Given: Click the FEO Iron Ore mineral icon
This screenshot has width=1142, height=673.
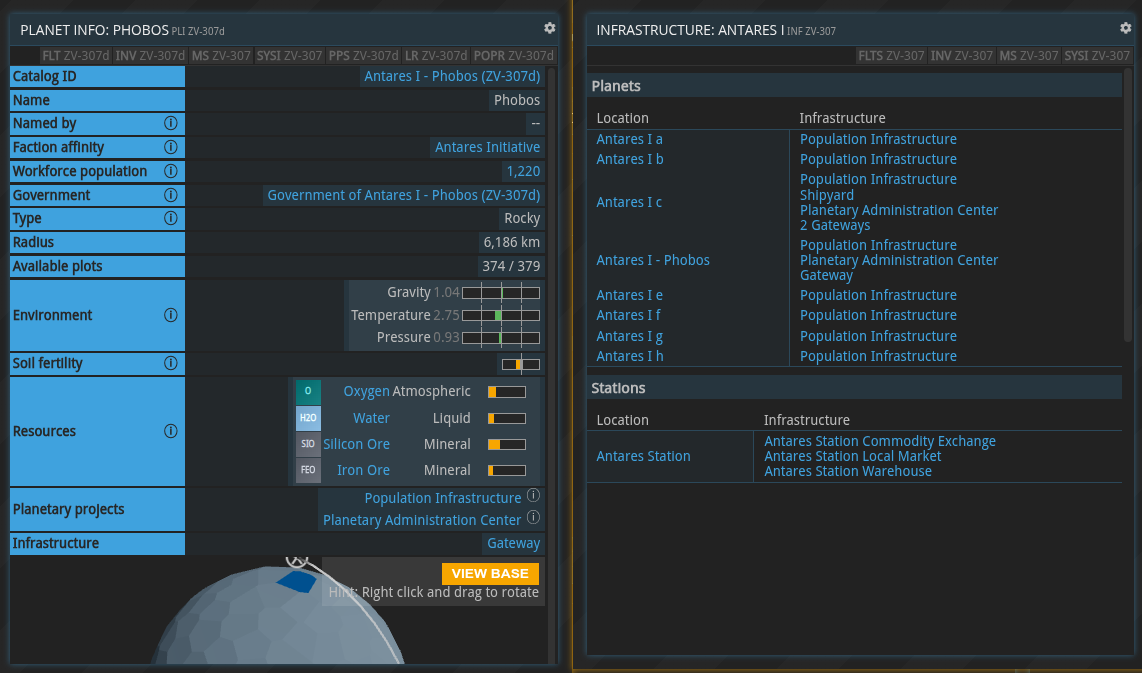Looking at the screenshot, I should (308, 469).
